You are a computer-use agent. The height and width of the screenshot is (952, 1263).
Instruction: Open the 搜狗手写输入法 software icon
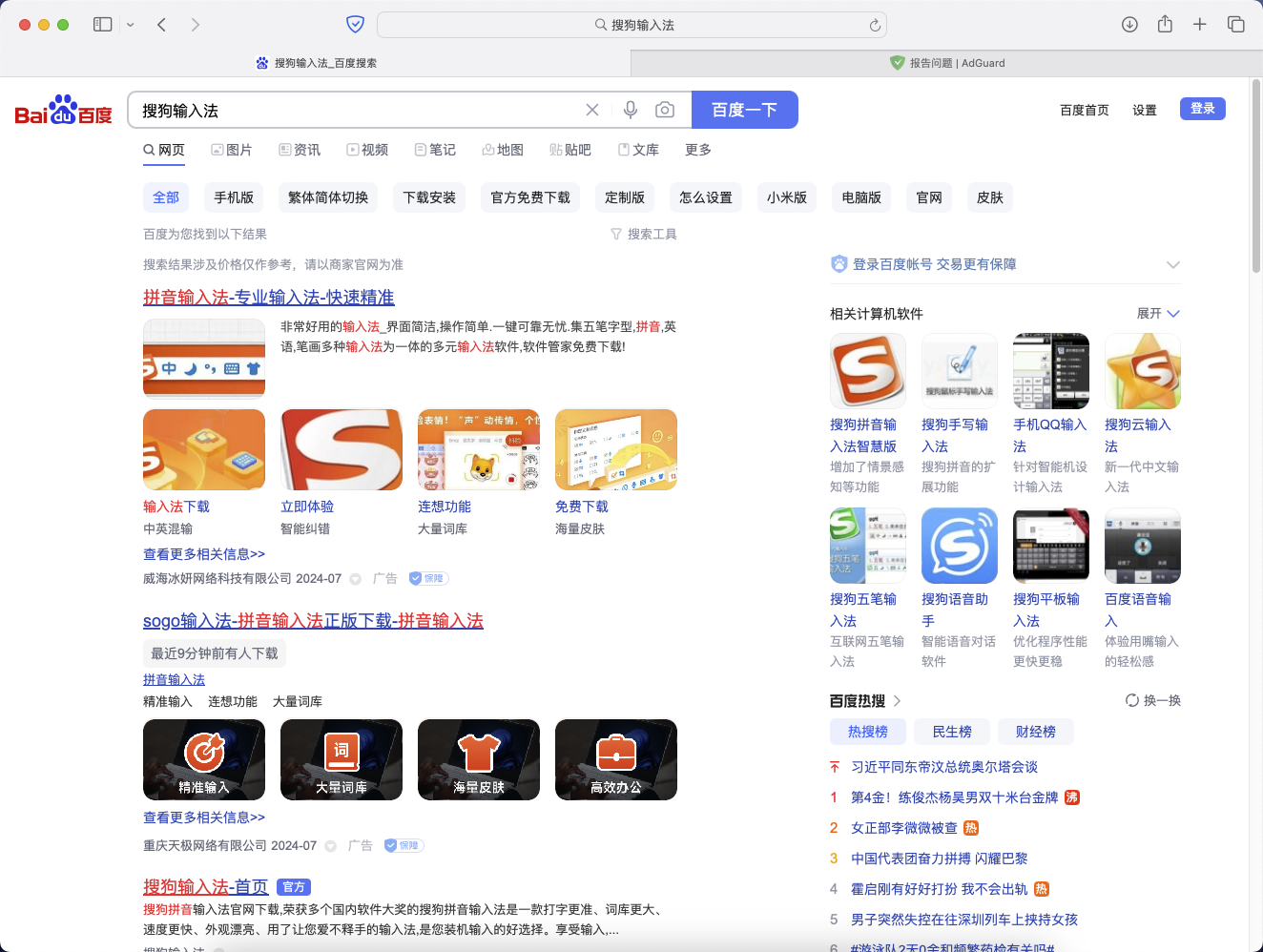[x=960, y=371]
